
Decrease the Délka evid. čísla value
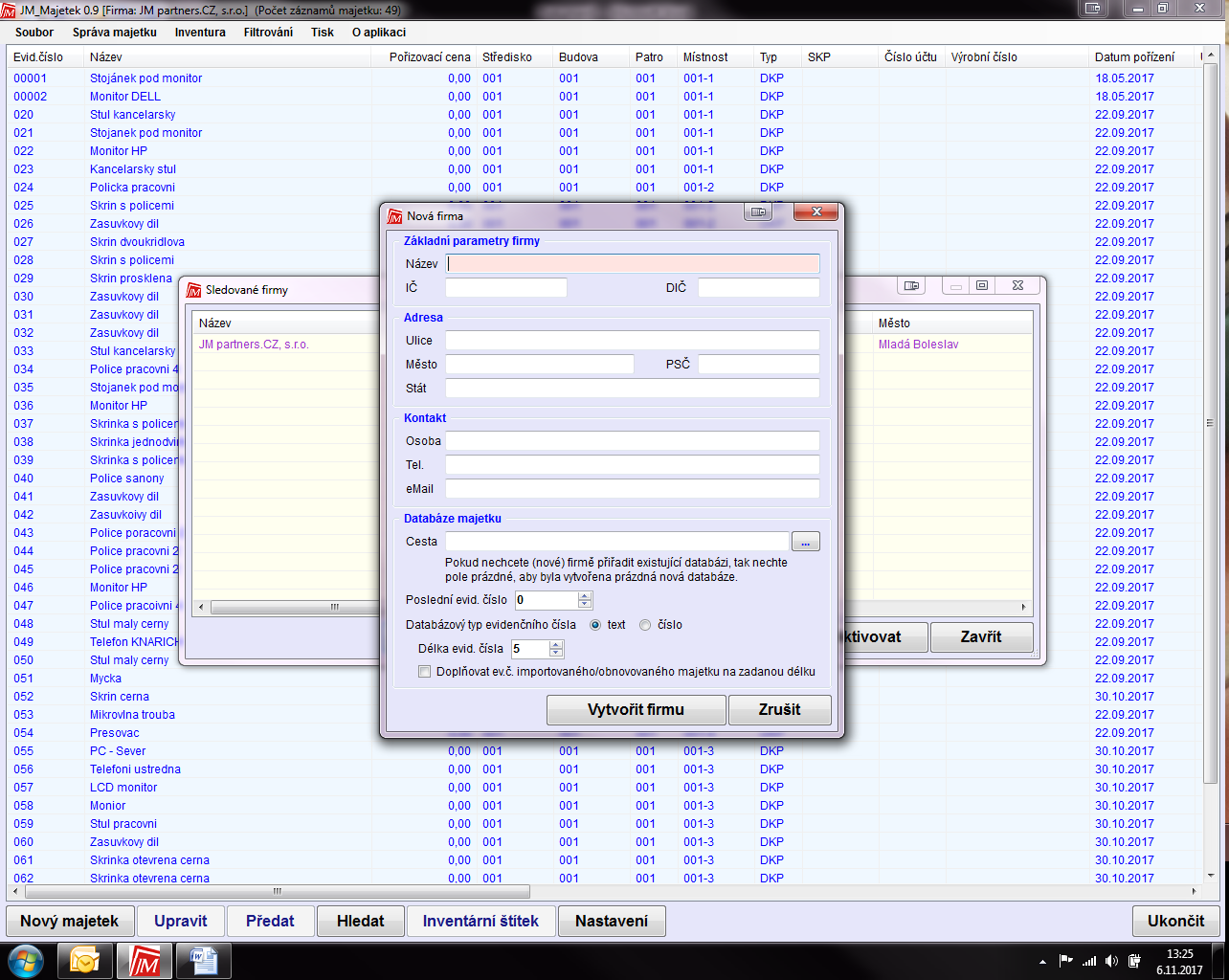[x=556, y=654]
